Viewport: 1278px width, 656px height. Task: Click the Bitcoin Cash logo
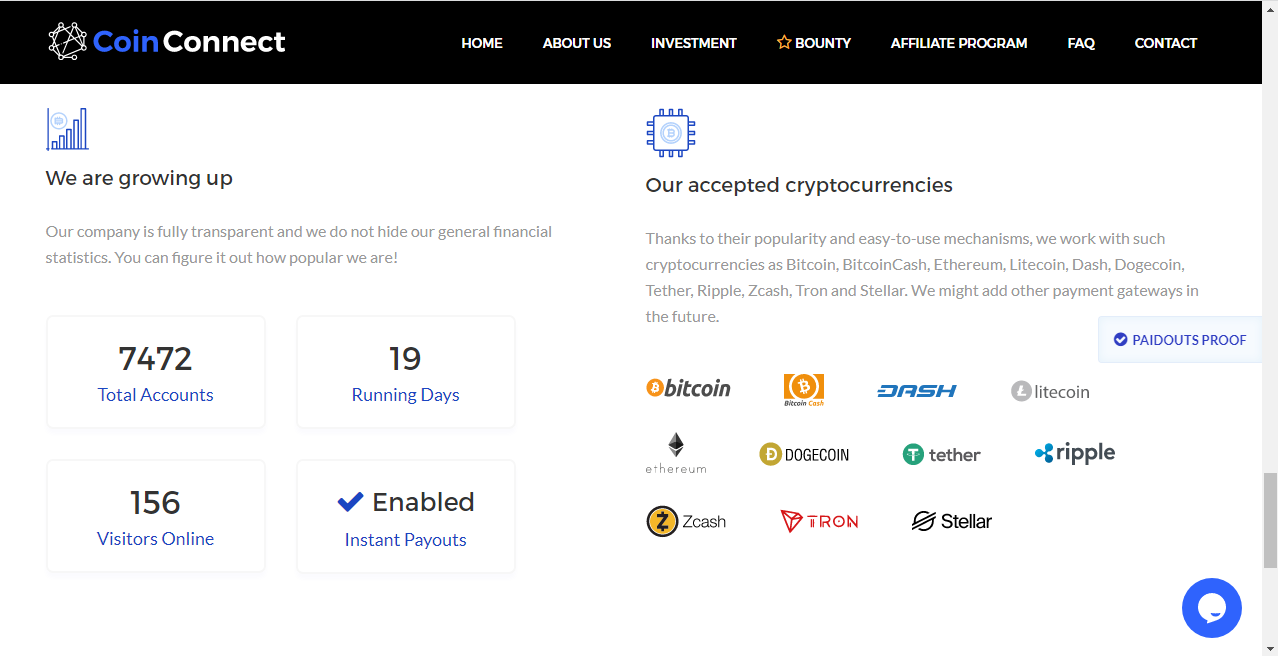point(804,389)
